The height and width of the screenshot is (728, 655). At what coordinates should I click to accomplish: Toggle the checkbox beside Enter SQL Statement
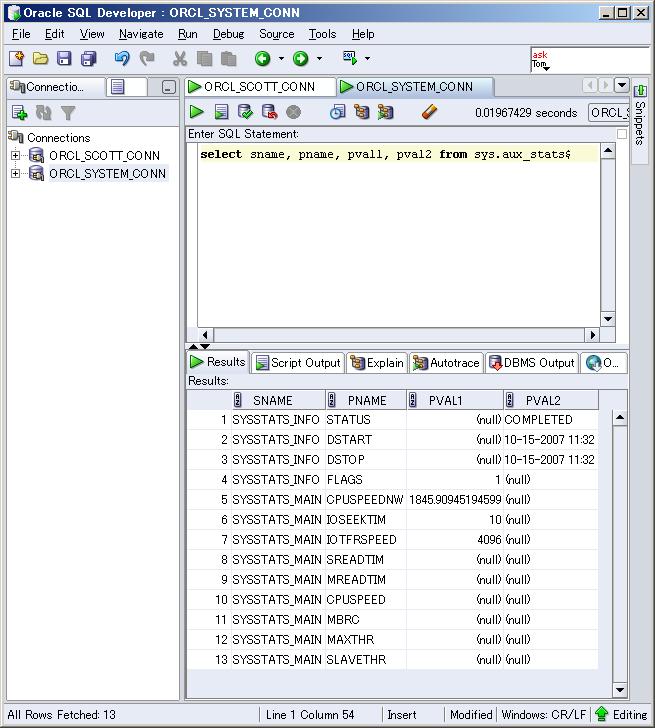(x=622, y=134)
